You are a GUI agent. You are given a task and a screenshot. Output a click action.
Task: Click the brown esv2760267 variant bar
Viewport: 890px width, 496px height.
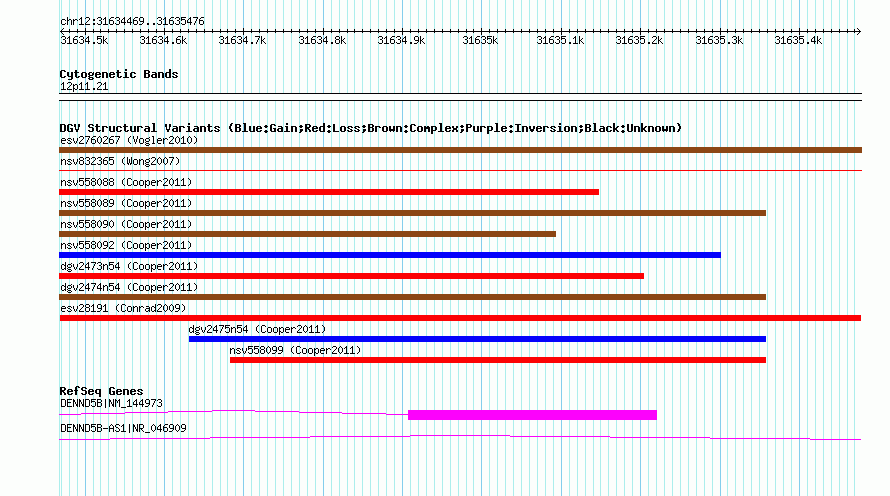tap(460, 150)
